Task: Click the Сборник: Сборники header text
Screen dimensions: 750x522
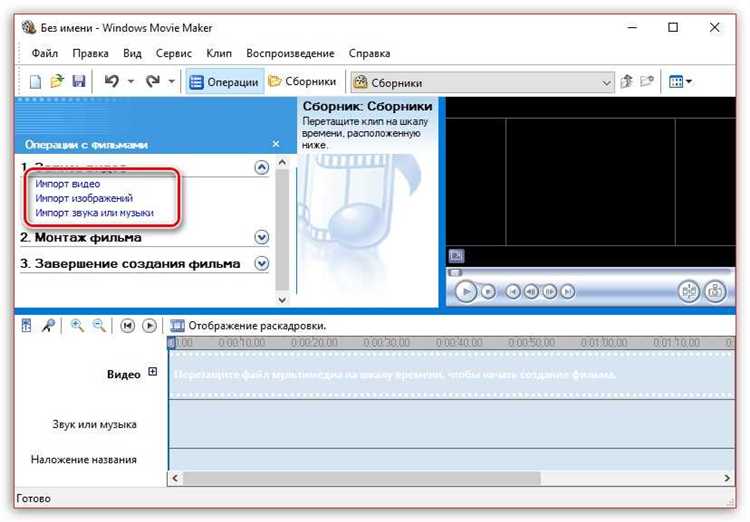Action: (367, 106)
